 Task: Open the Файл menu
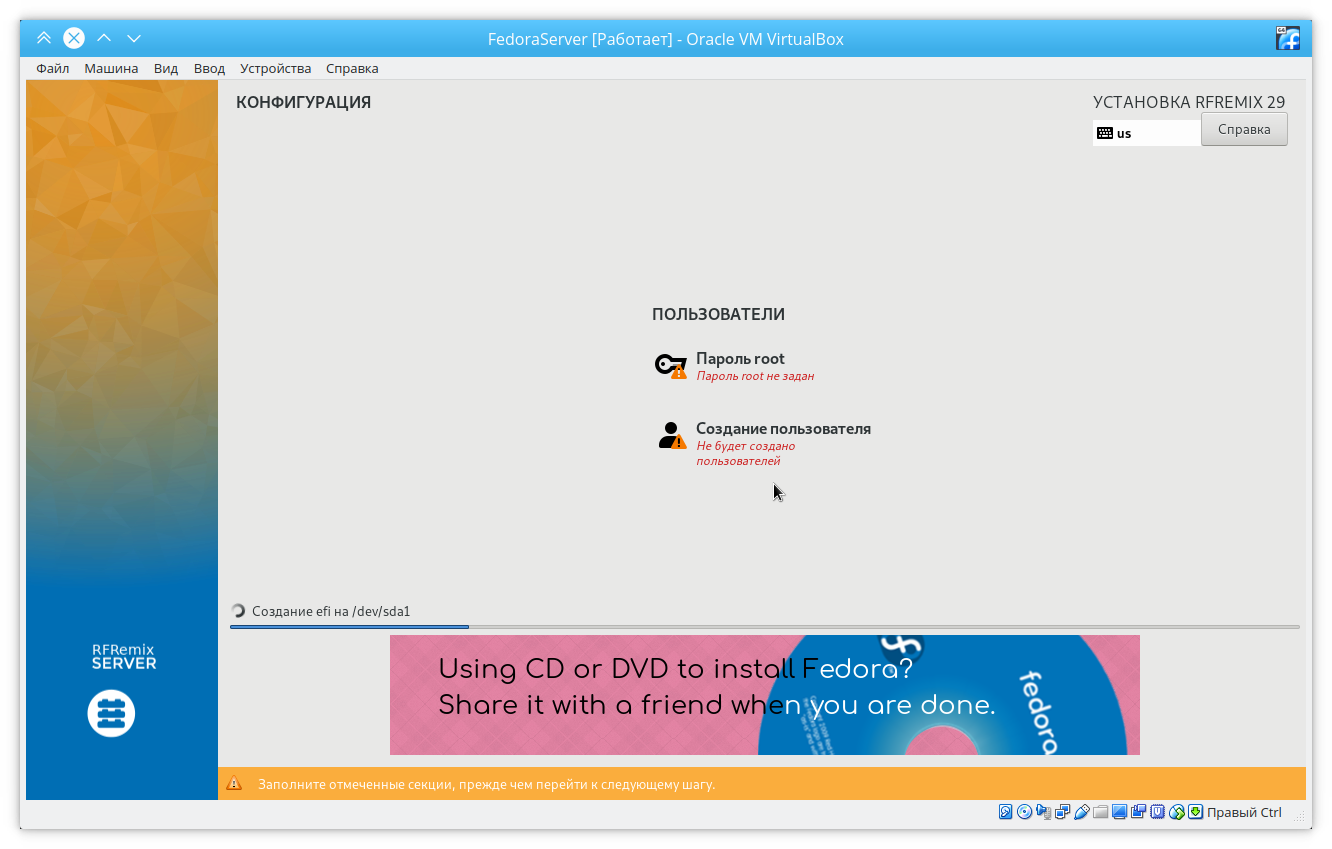click(x=52, y=69)
